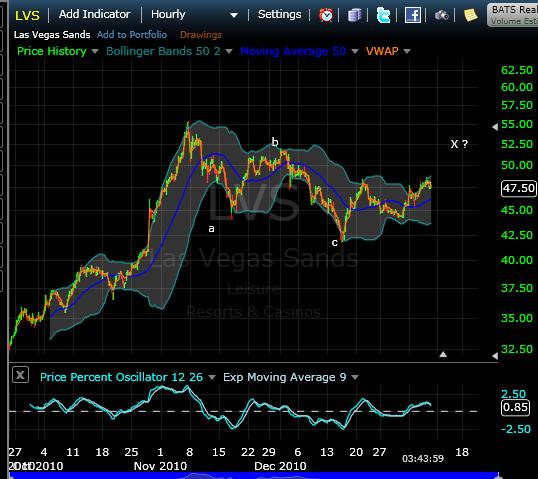Expand Price Percent Oscillator 12 26 dropdown
Image resolution: width=538 pixels, height=479 pixels.
tap(212, 377)
